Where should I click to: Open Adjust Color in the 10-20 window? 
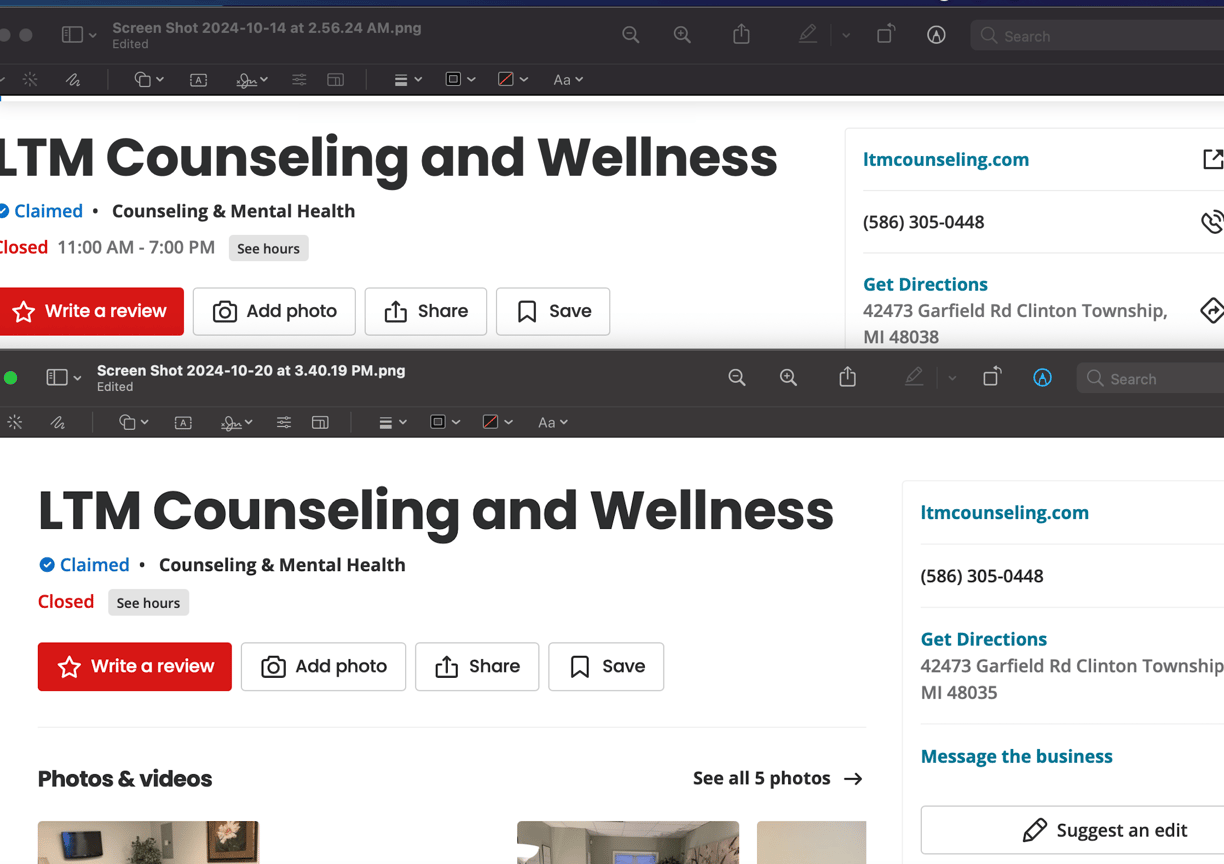pos(284,423)
